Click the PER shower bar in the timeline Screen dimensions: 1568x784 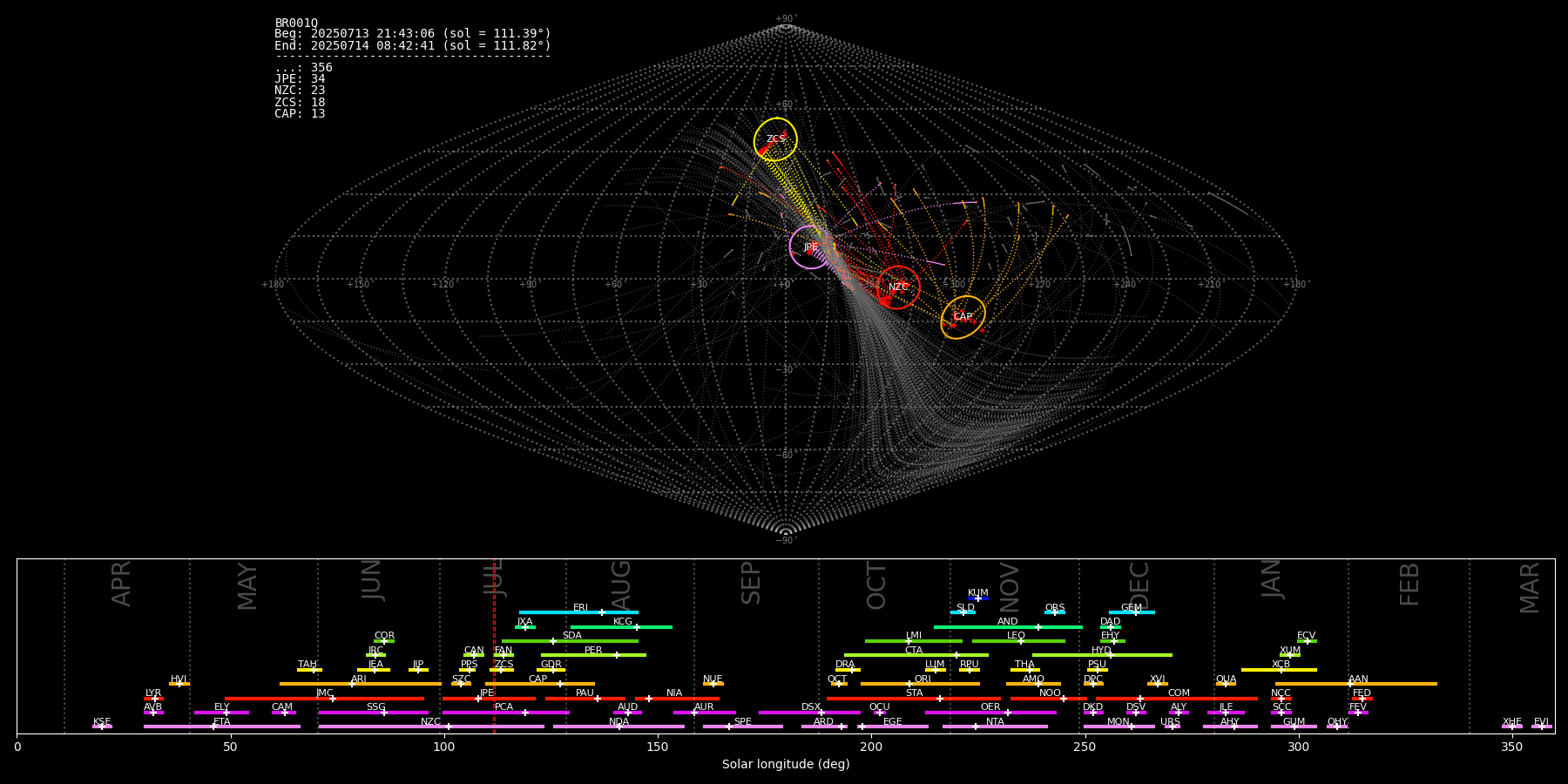point(593,655)
